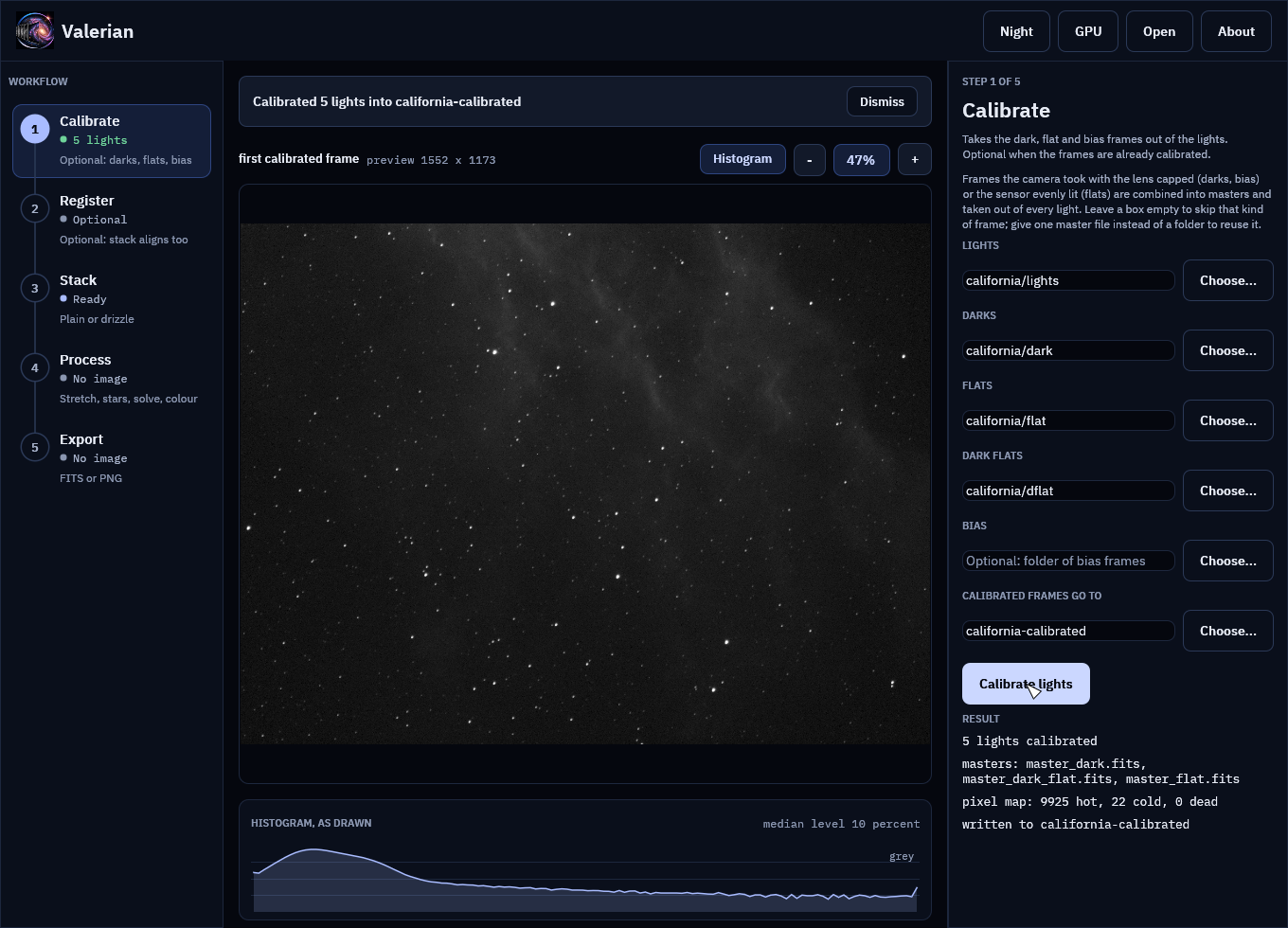The image size is (1288, 928).
Task: Choose a folder for Dark Flats
Action: [1228, 491]
